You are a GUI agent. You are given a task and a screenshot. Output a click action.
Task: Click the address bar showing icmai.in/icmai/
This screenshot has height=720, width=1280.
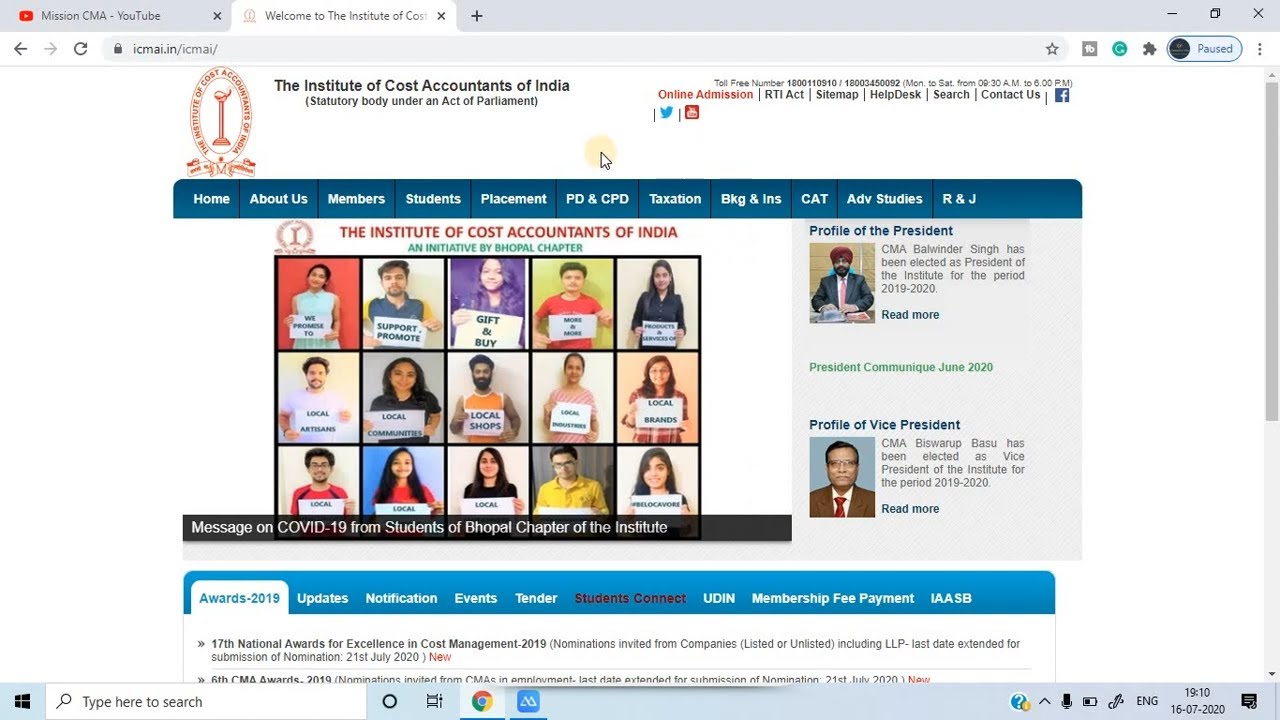[x=570, y=48]
